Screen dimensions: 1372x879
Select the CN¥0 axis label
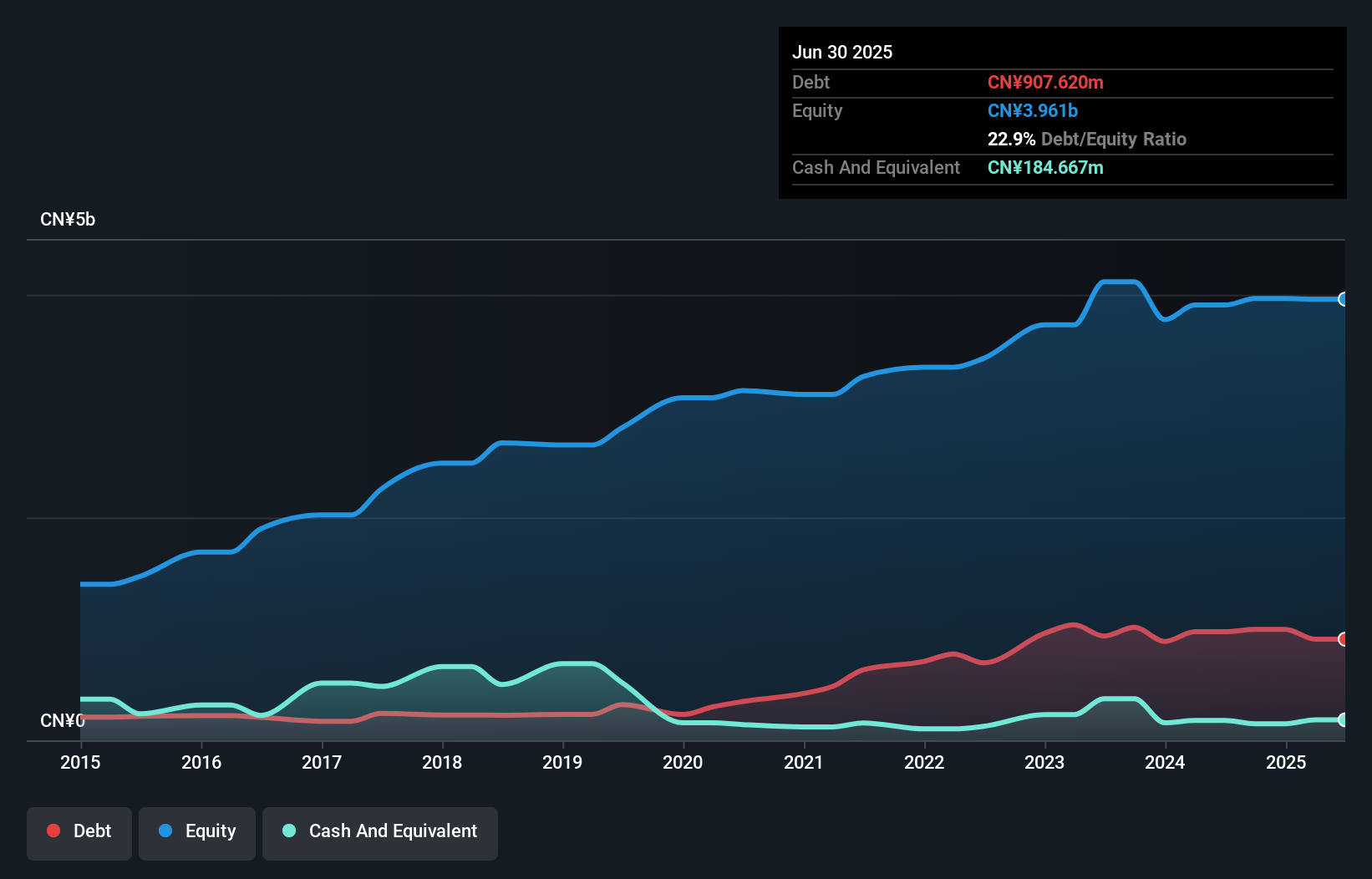click(x=64, y=720)
